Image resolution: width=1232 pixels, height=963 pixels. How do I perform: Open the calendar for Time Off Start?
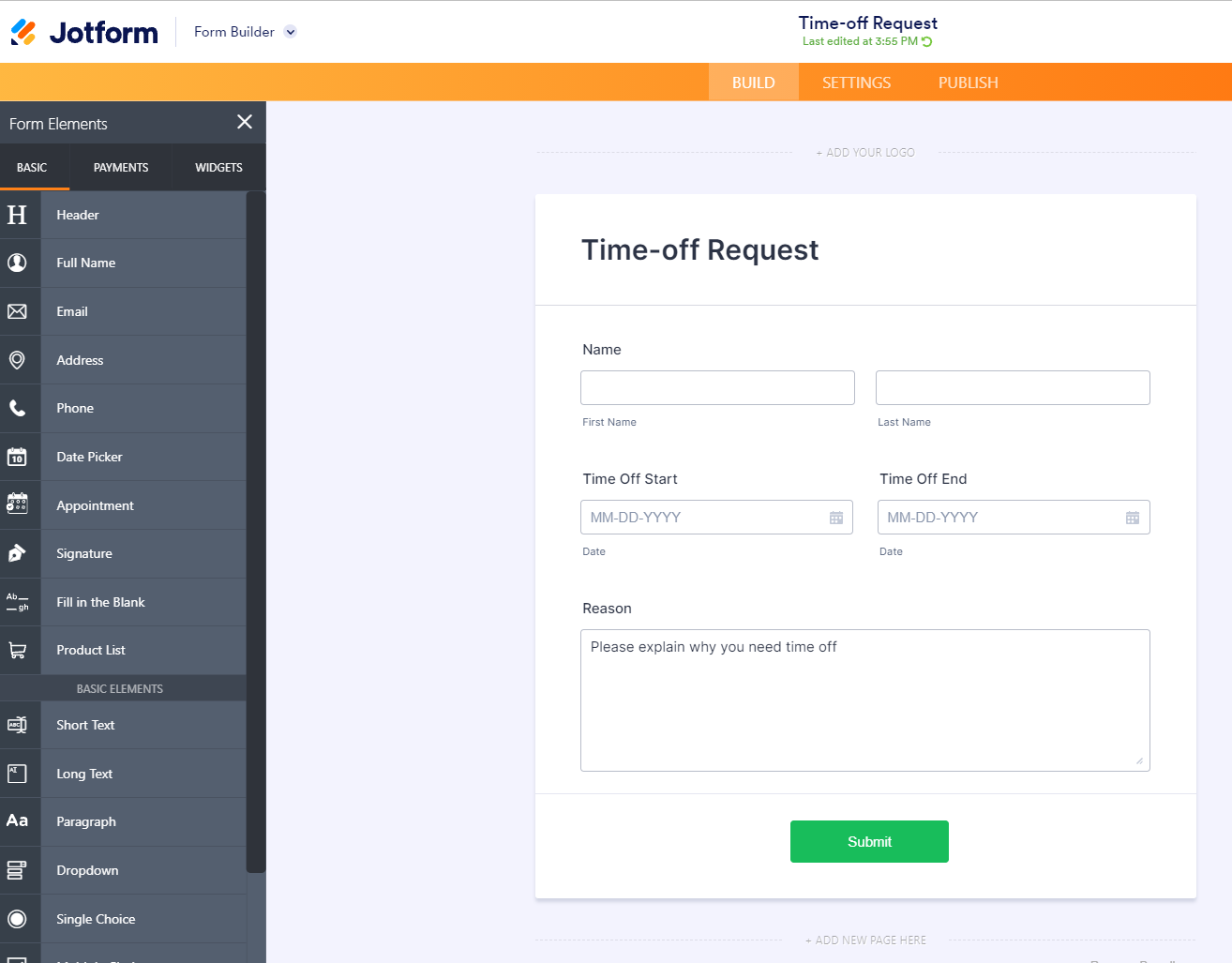(x=835, y=517)
